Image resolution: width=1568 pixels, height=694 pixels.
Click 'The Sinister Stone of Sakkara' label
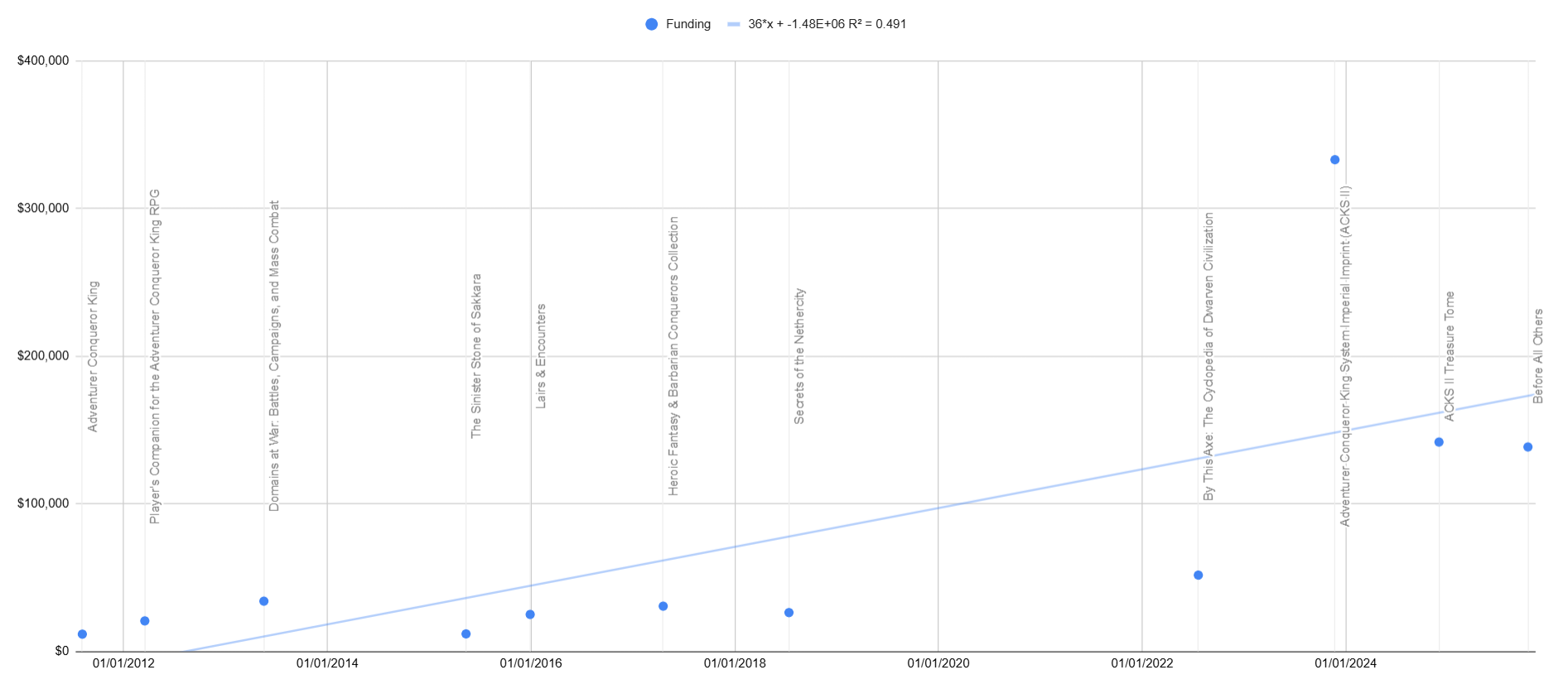click(x=476, y=356)
